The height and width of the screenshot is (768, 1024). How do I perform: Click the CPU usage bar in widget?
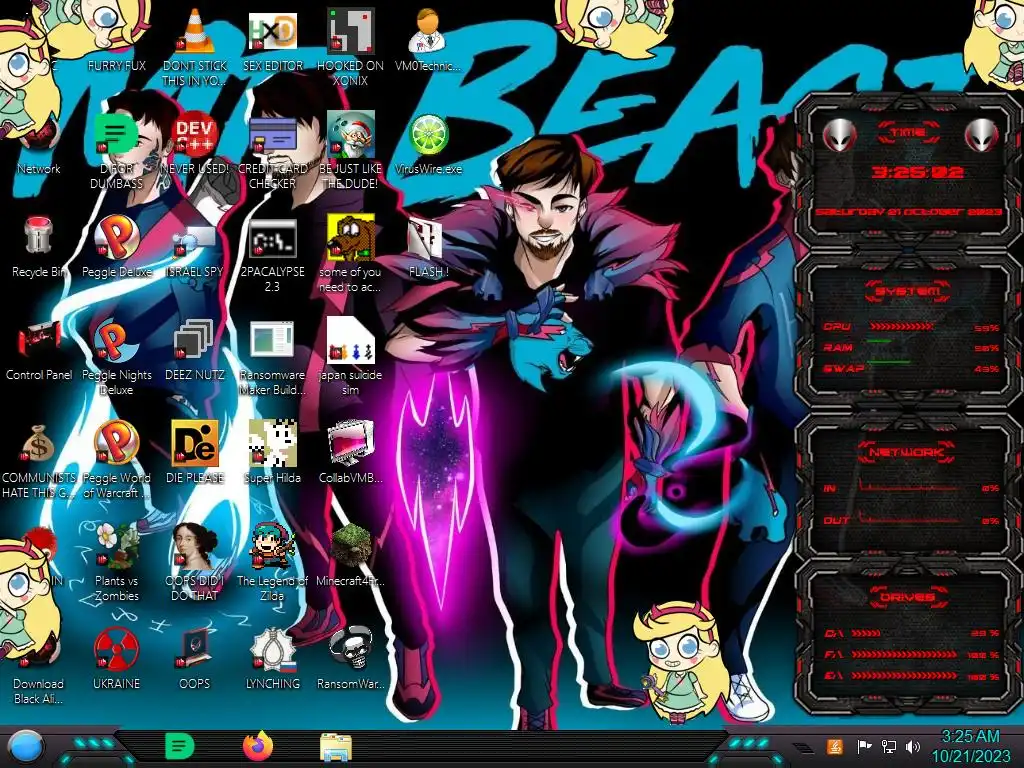coord(901,327)
